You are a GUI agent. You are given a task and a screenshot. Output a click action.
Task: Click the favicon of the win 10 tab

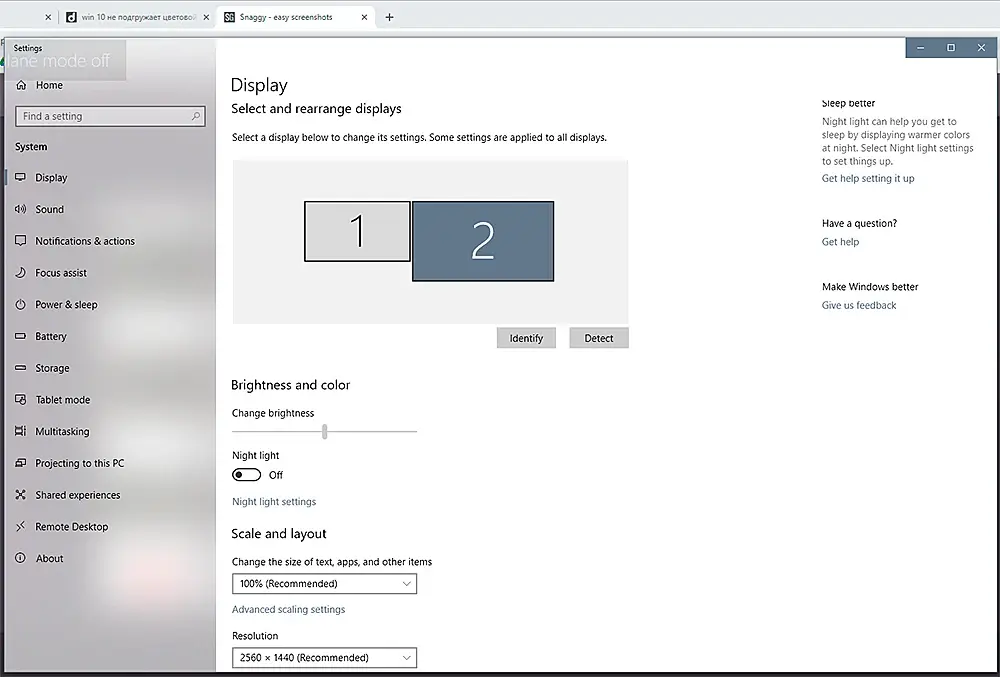tap(71, 17)
